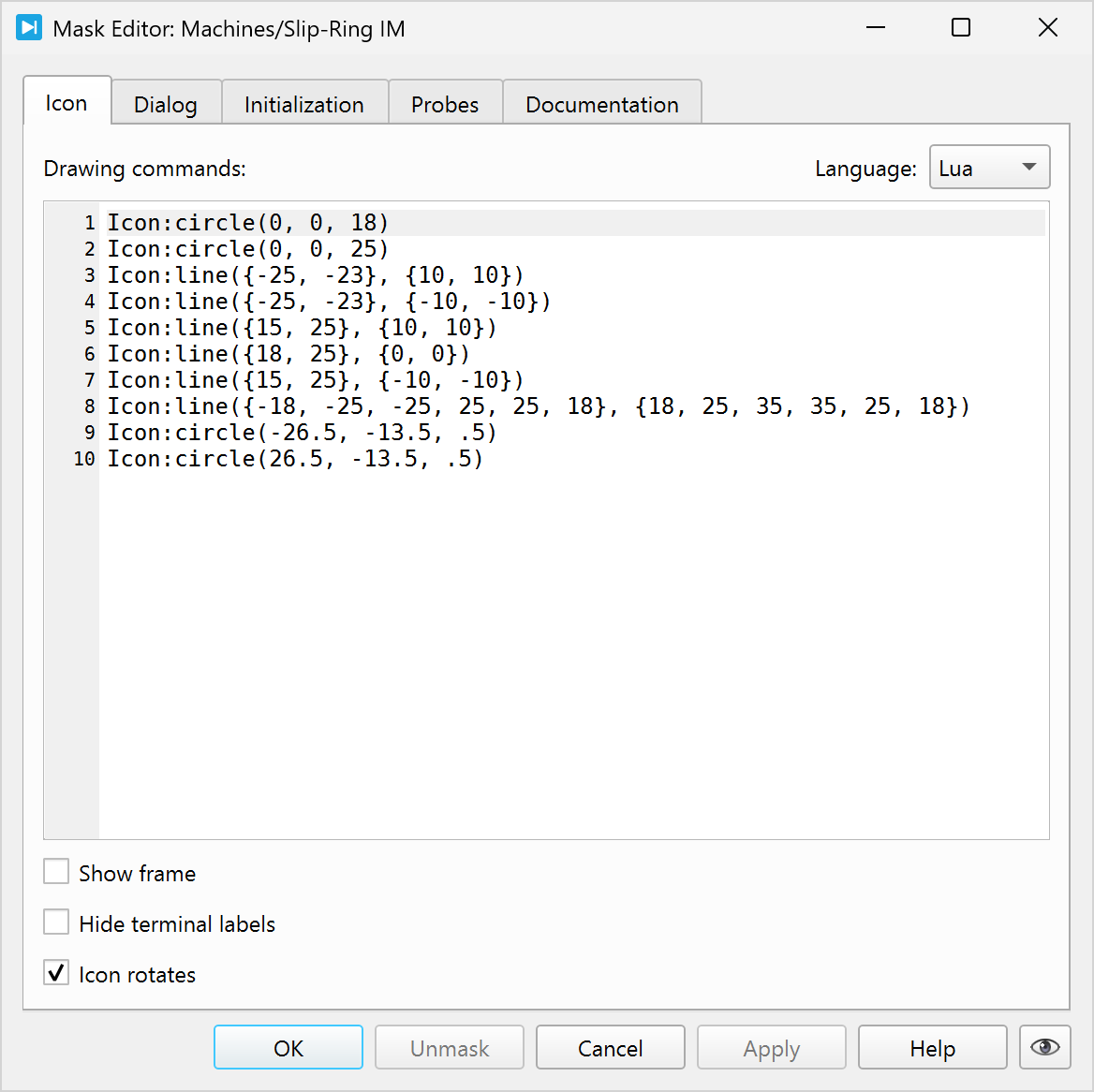Open Help for the Mask Editor
Viewport: 1094px width, 1092px height.
coord(932,1048)
